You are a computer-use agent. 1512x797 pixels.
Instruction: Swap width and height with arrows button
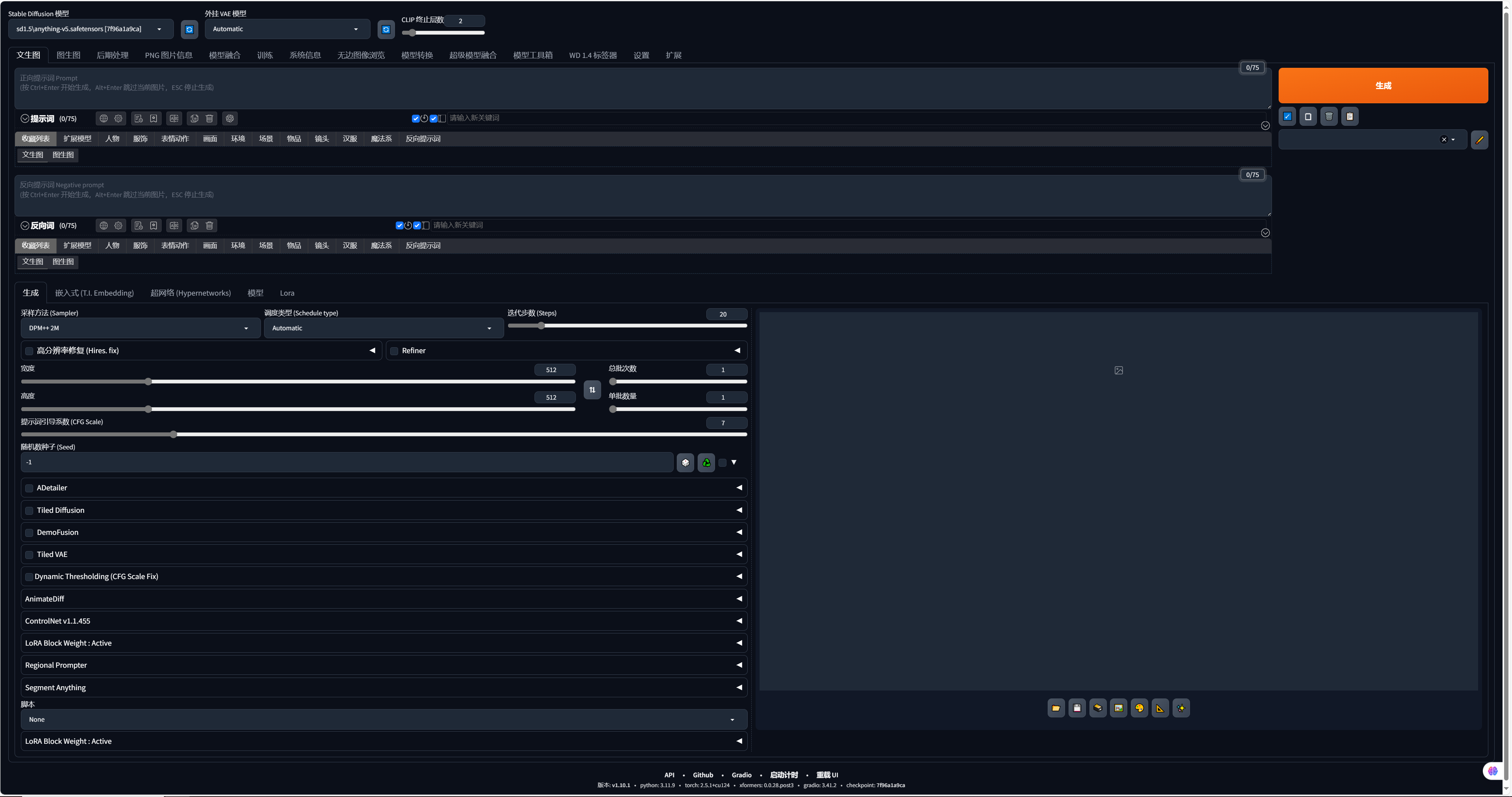[x=592, y=390]
